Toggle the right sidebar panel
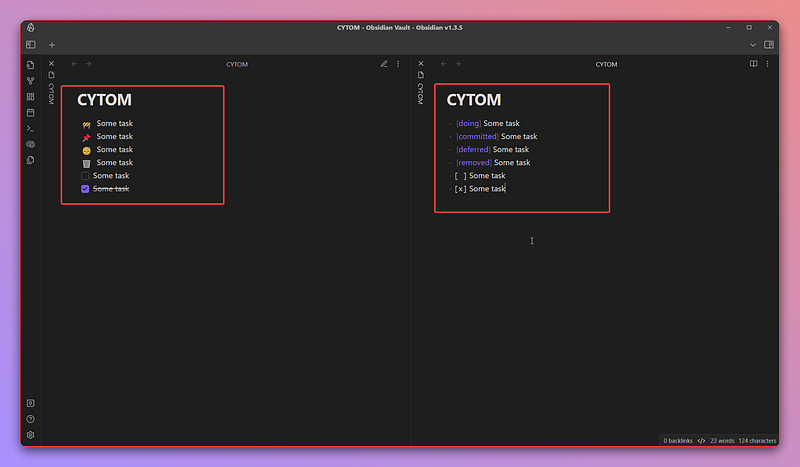The width and height of the screenshot is (800, 467). tap(769, 45)
